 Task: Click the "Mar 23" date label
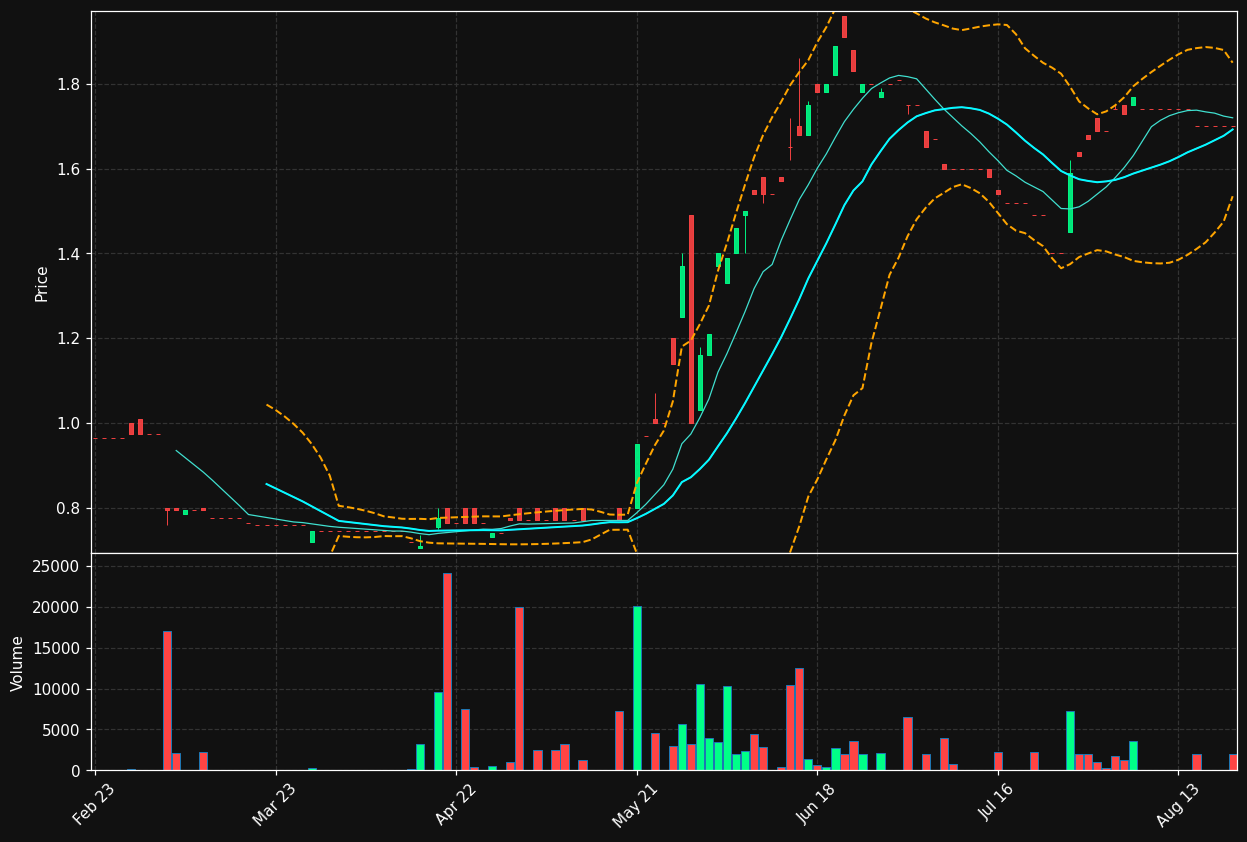click(274, 804)
